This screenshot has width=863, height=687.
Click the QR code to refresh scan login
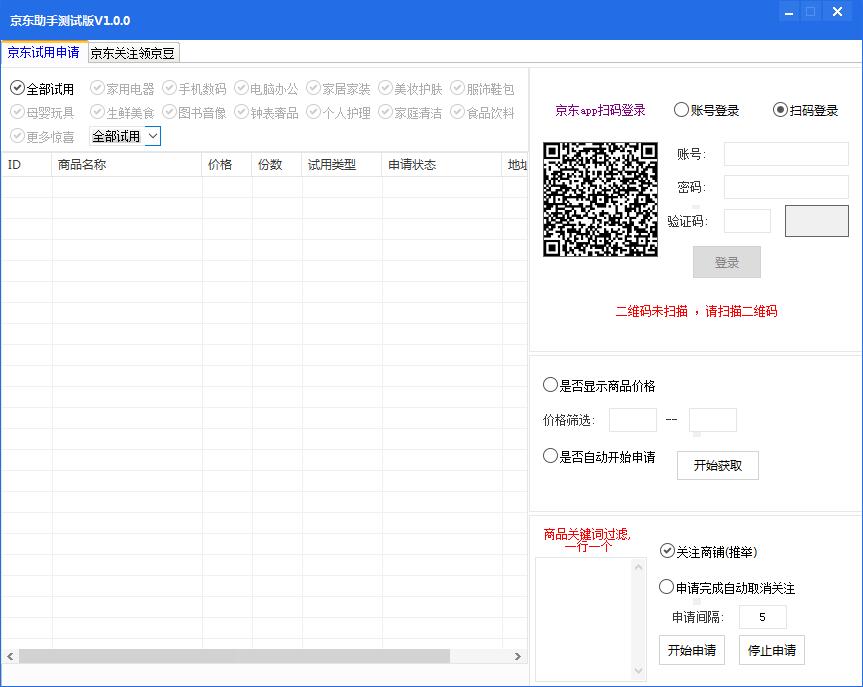tap(599, 199)
